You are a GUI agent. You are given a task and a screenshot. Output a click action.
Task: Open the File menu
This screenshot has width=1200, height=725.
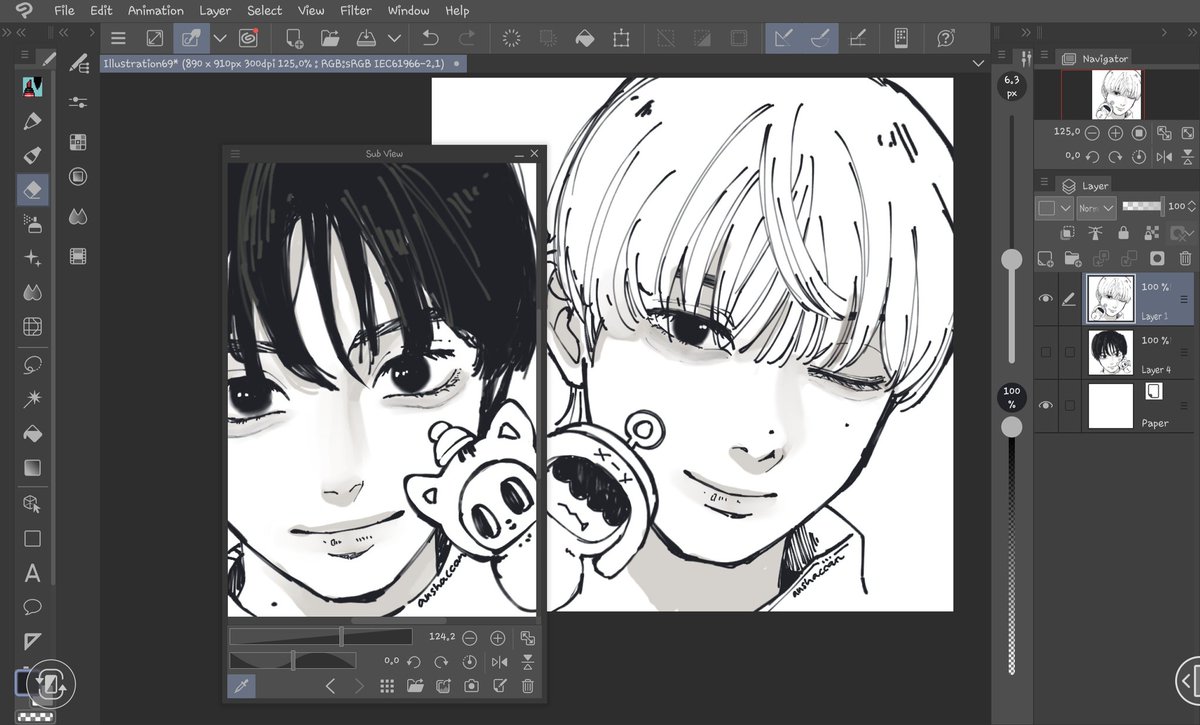(64, 10)
